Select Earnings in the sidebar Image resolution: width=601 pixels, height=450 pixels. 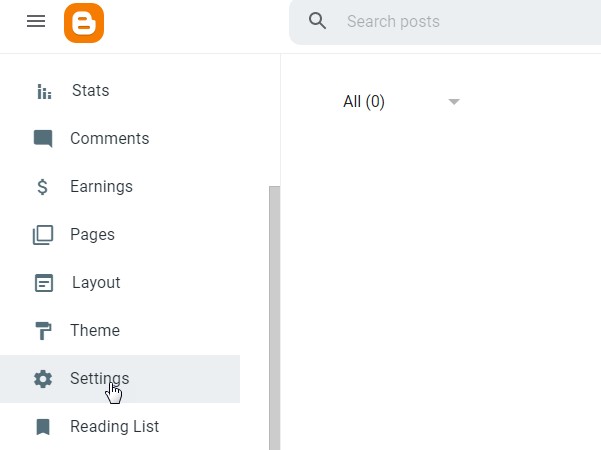pyautogui.click(x=101, y=187)
